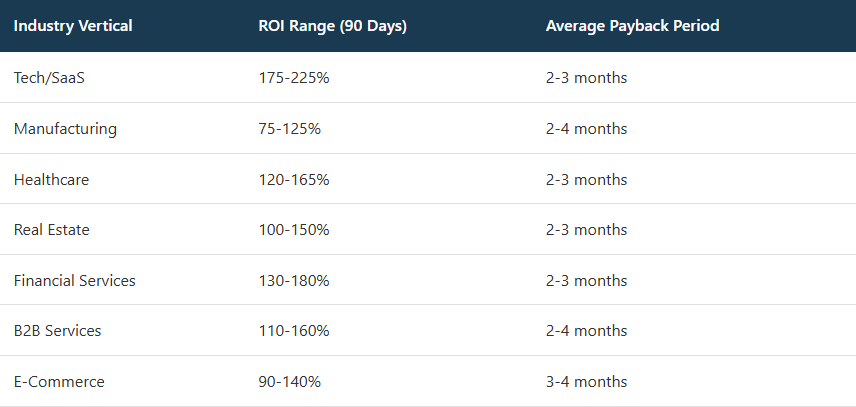
Task: Click Manufacturing's 2-4 months payback cell
Action: point(587,129)
